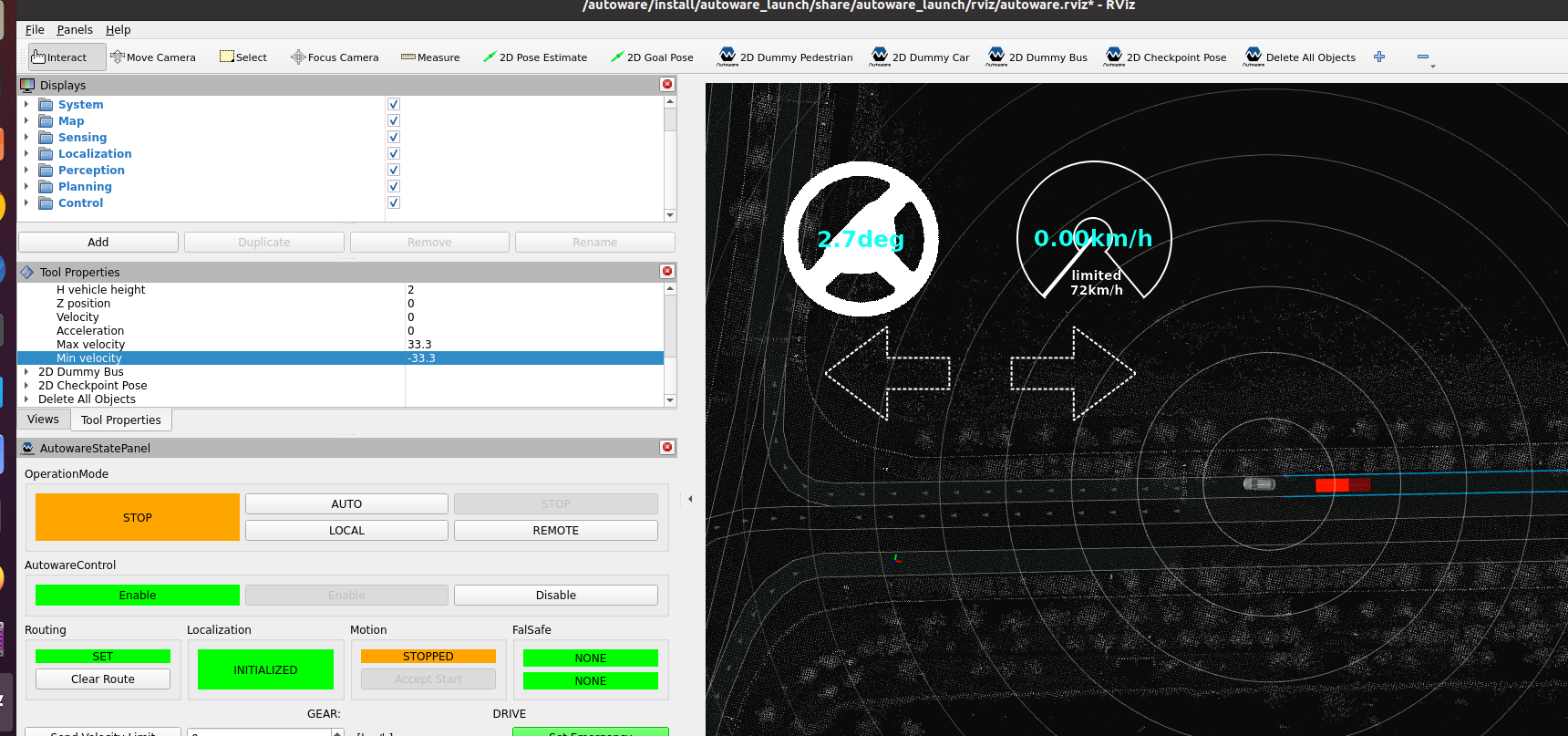
Task: Click the AUTO operation mode button
Action: click(x=346, y=504)
